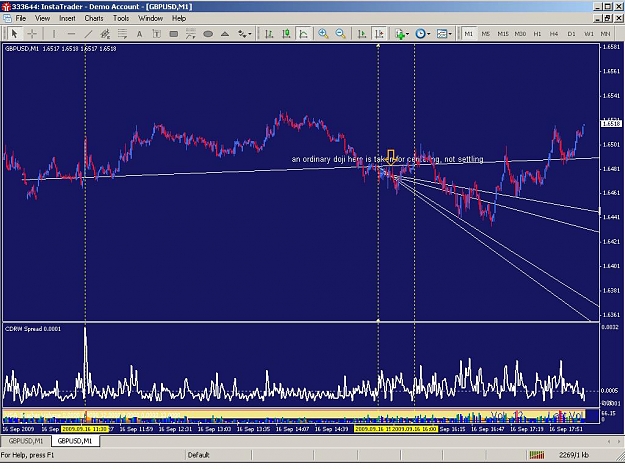Select the active GBPUSD,M1 chart tab
625x469 pixels.
click(x=75, y=441)
